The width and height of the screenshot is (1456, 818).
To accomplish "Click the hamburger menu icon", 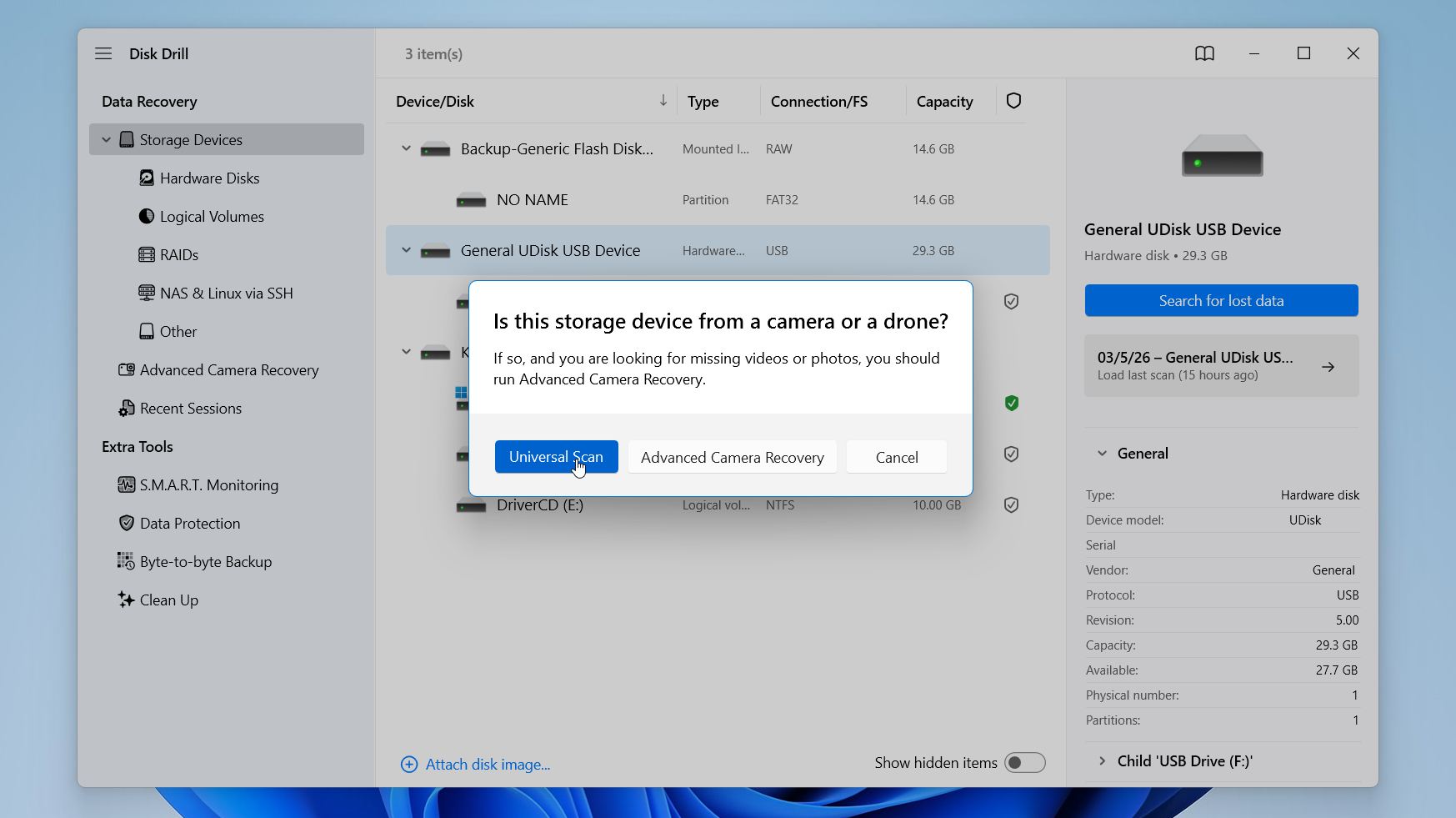I will point(103,53).
